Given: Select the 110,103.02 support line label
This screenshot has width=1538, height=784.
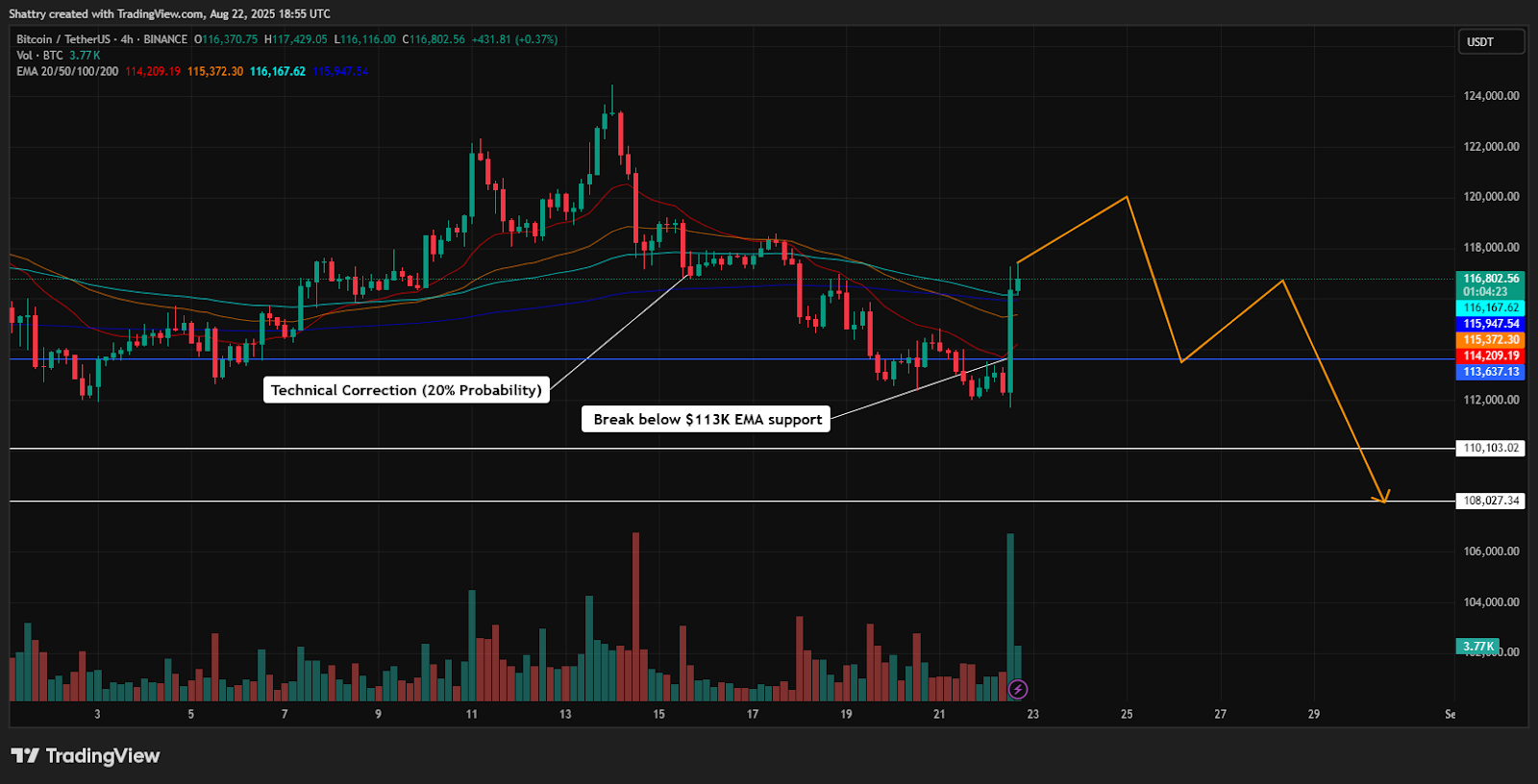Looking at the screenshot, I should pos(1491,448).
